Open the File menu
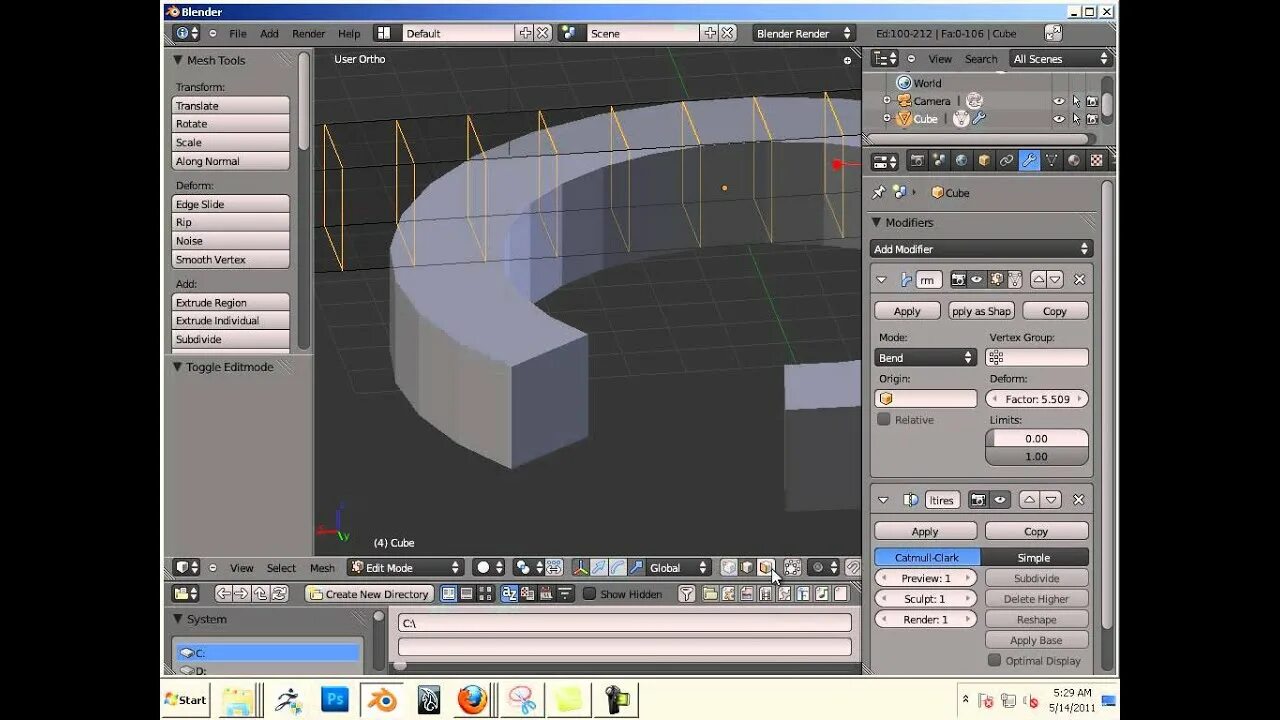Screen dimensions: 1280x720 (238, 33)
